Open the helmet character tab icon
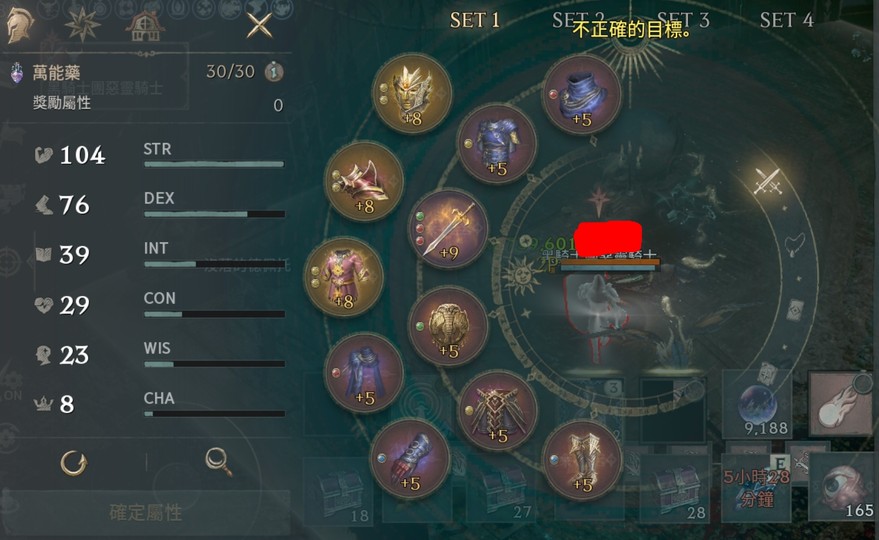 20,25
